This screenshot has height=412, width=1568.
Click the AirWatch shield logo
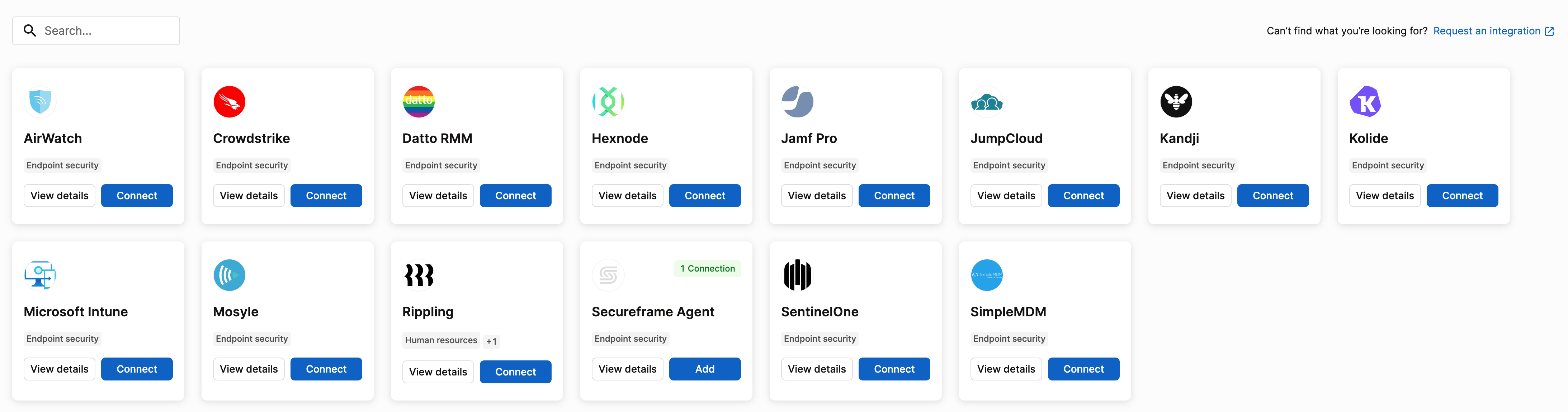point(40,101)
